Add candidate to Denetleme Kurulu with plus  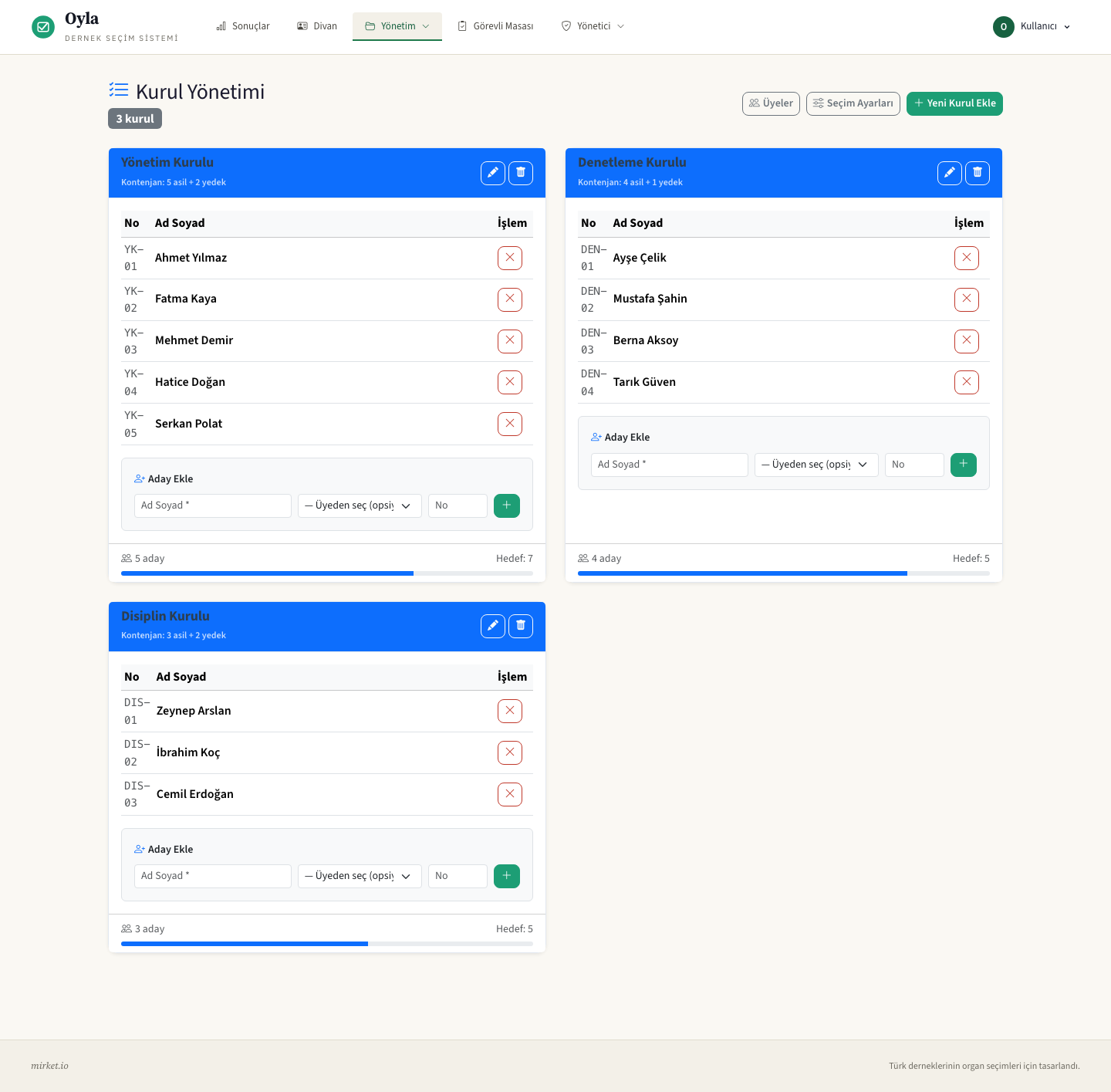click(964, 465)
